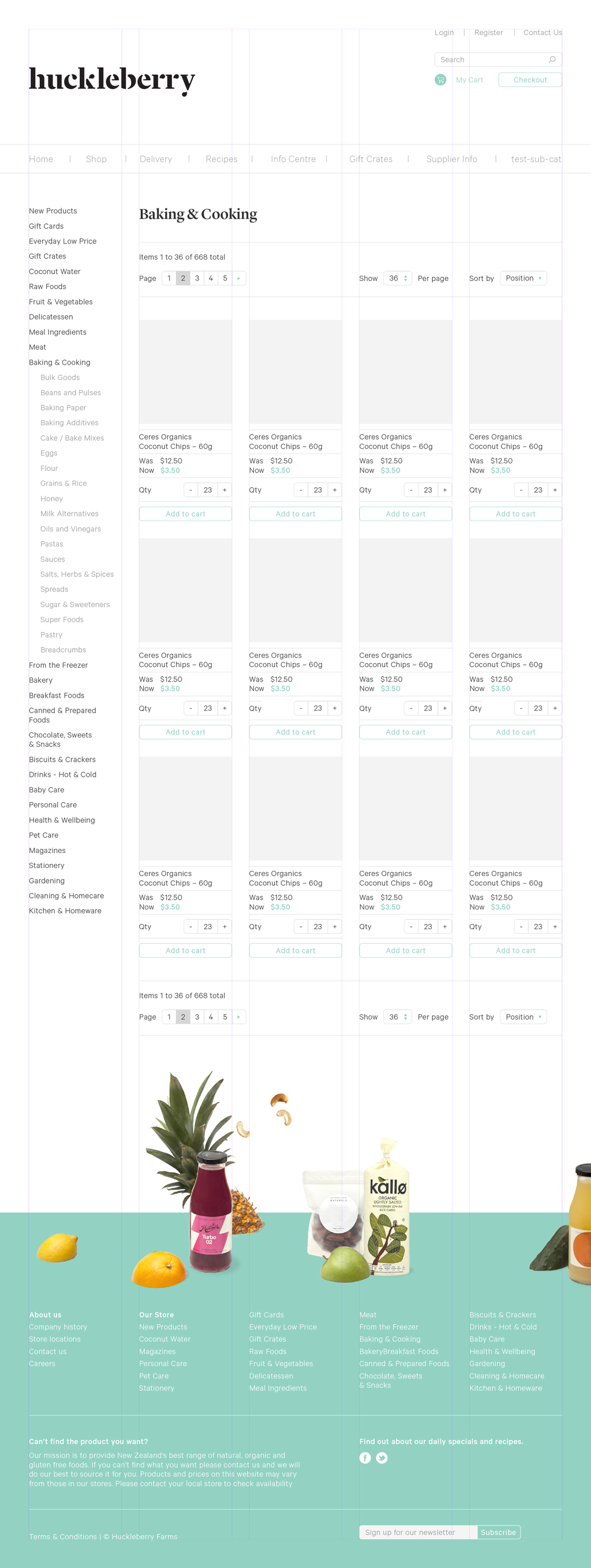Open the top Sort by Position dropdown
This screenshot has height=1568, width=591.
click(x=523, y=278)
